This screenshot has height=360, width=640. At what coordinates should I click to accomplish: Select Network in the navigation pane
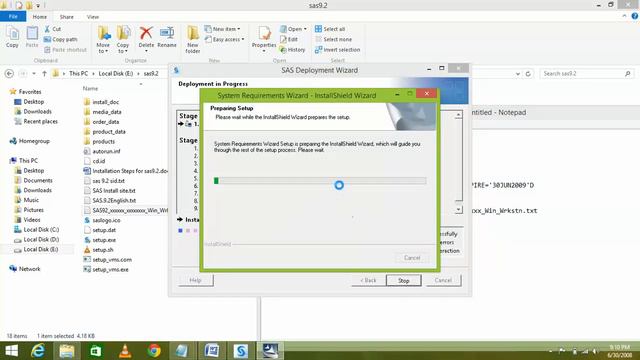click(x=25, y=269)
